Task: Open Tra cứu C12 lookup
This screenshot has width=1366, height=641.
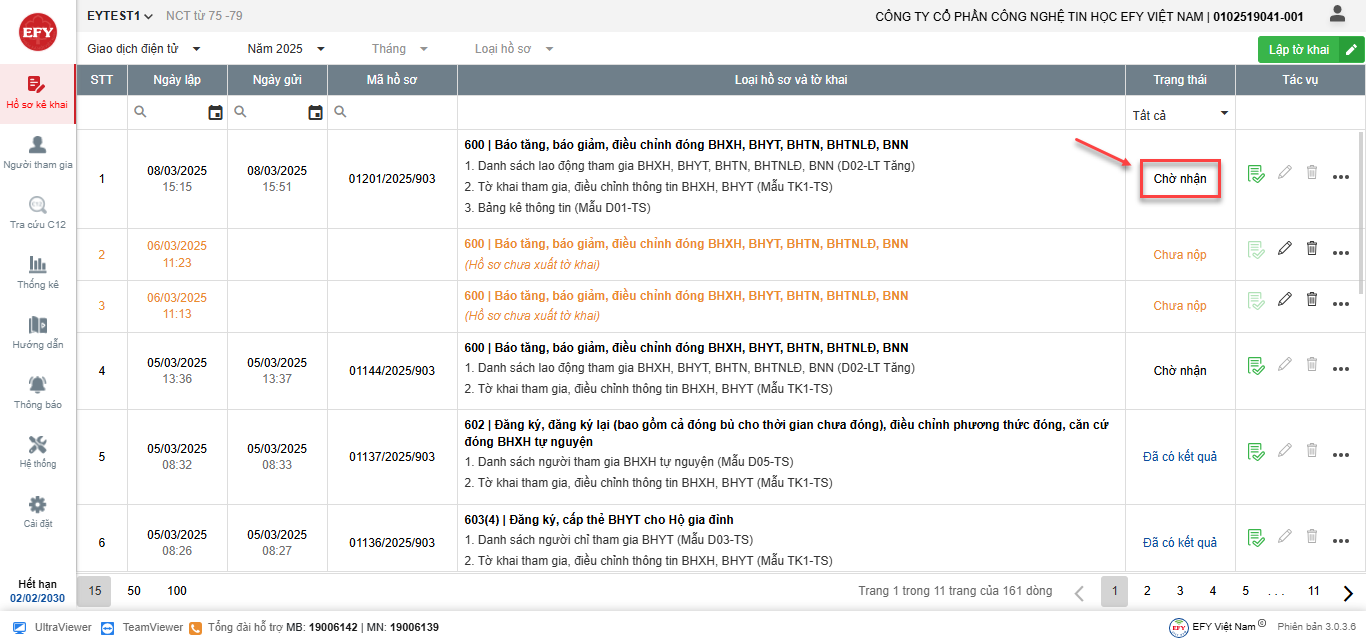Action: tap(38, 212)
